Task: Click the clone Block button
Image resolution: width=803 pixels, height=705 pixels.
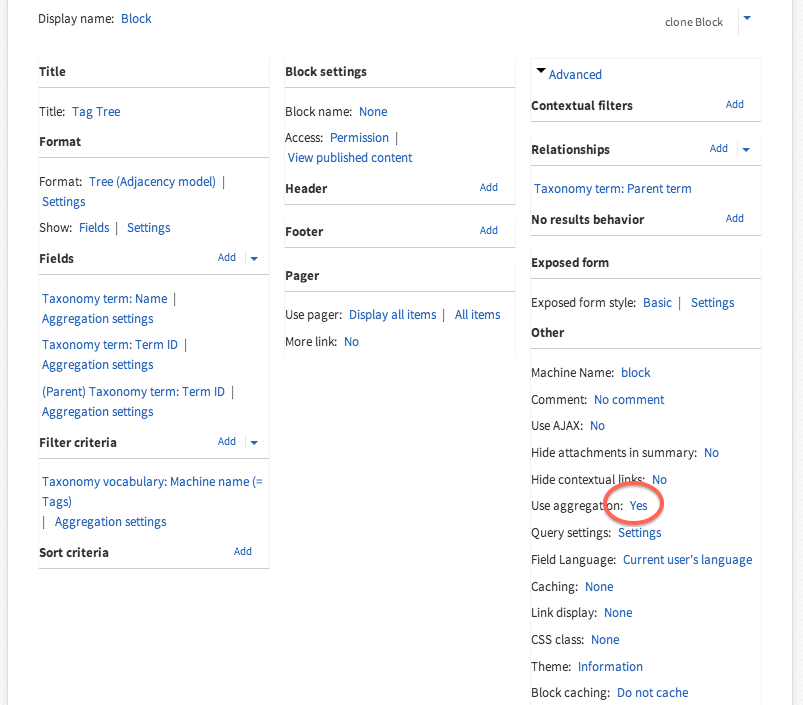Action: coord(693,22)
